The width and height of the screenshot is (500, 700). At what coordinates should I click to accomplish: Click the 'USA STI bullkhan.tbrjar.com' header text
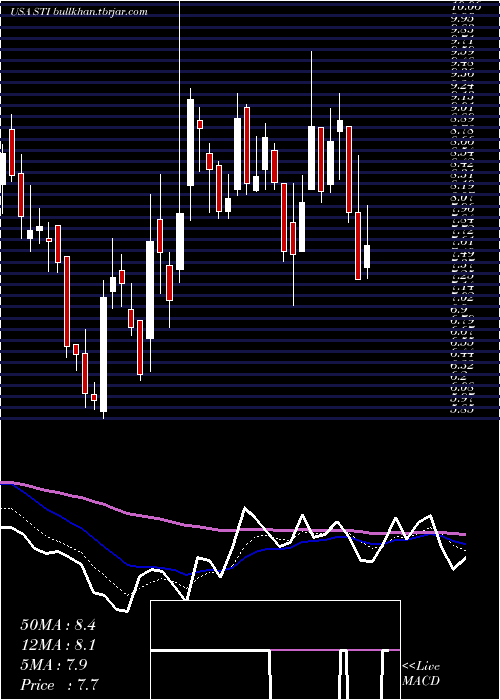(x=79, y=12)
